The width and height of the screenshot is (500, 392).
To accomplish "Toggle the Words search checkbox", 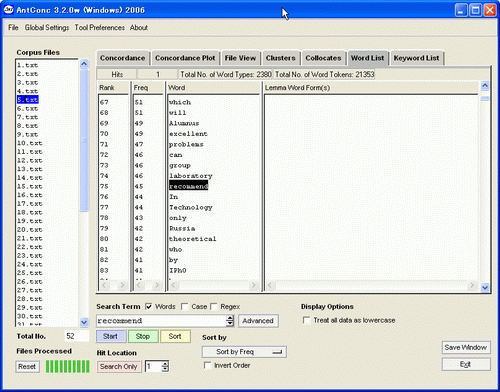I will [149, 306].
